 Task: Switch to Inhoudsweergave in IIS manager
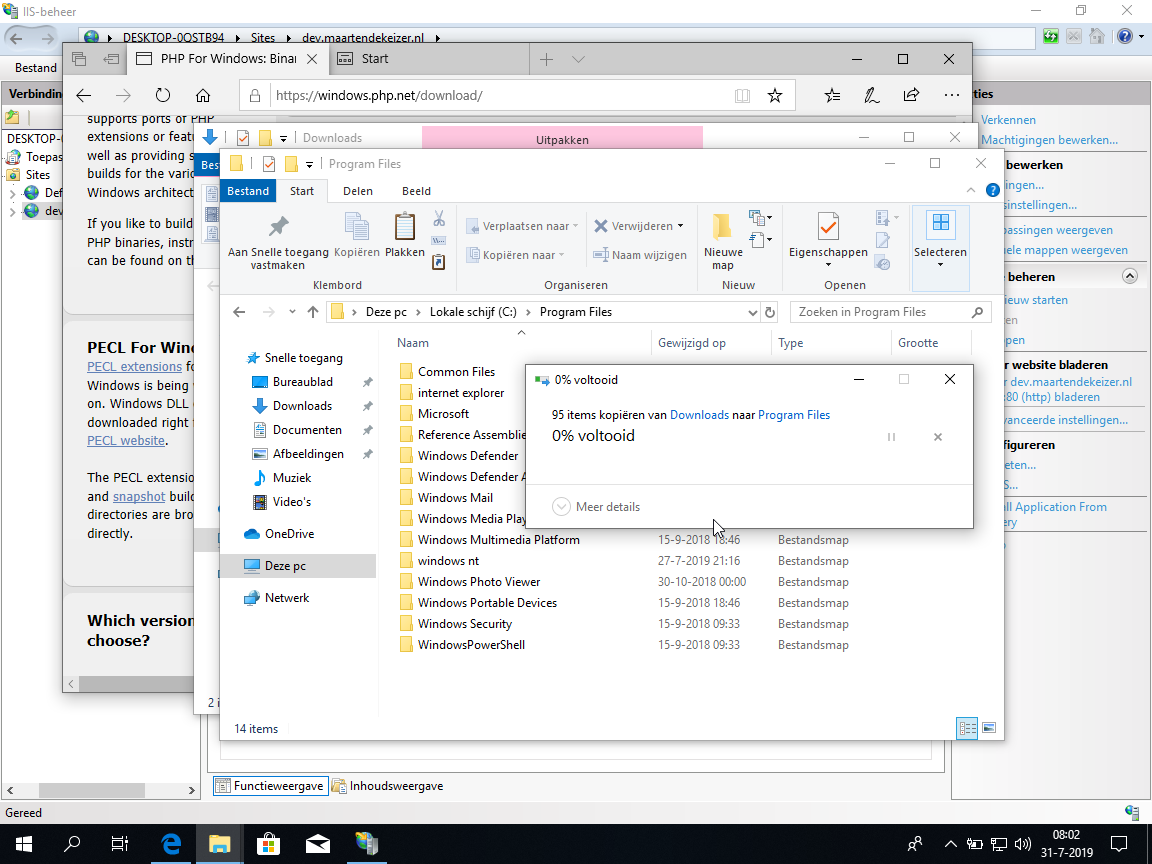click(387, 786)
